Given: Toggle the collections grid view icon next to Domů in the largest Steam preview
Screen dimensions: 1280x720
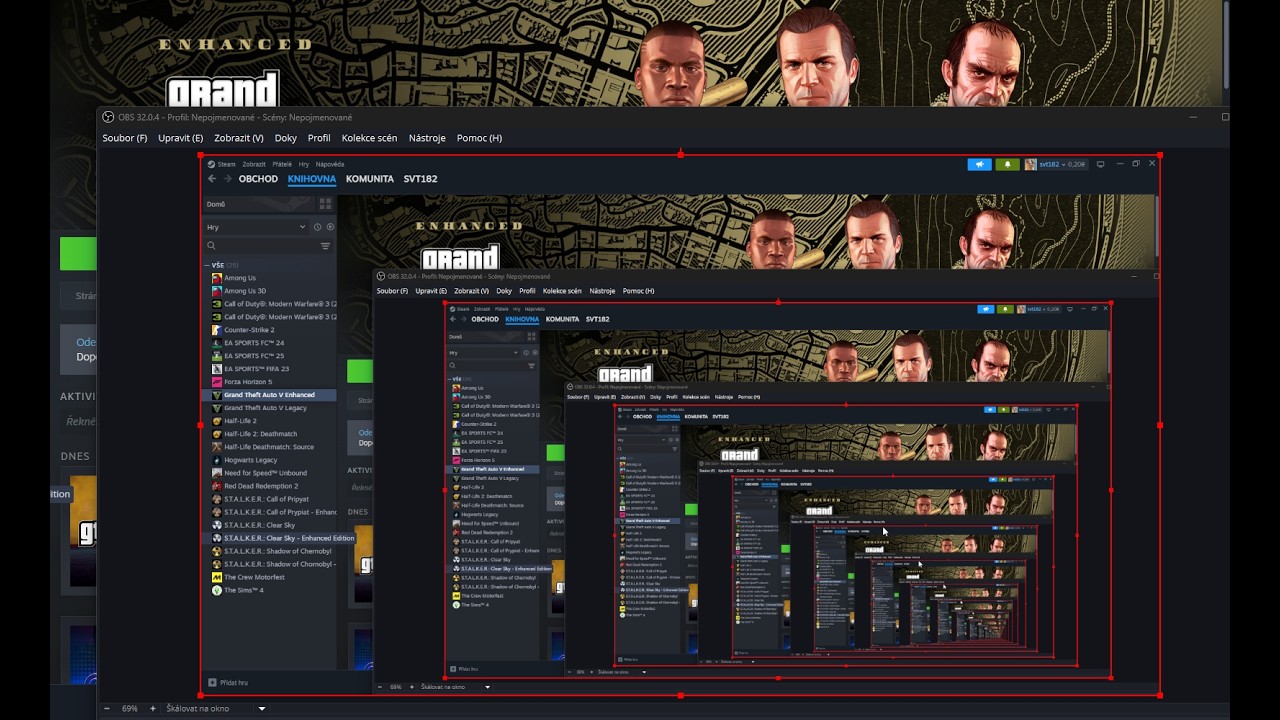Looking at the screenshot, I should pyautogui.click(x=325, y=204).
